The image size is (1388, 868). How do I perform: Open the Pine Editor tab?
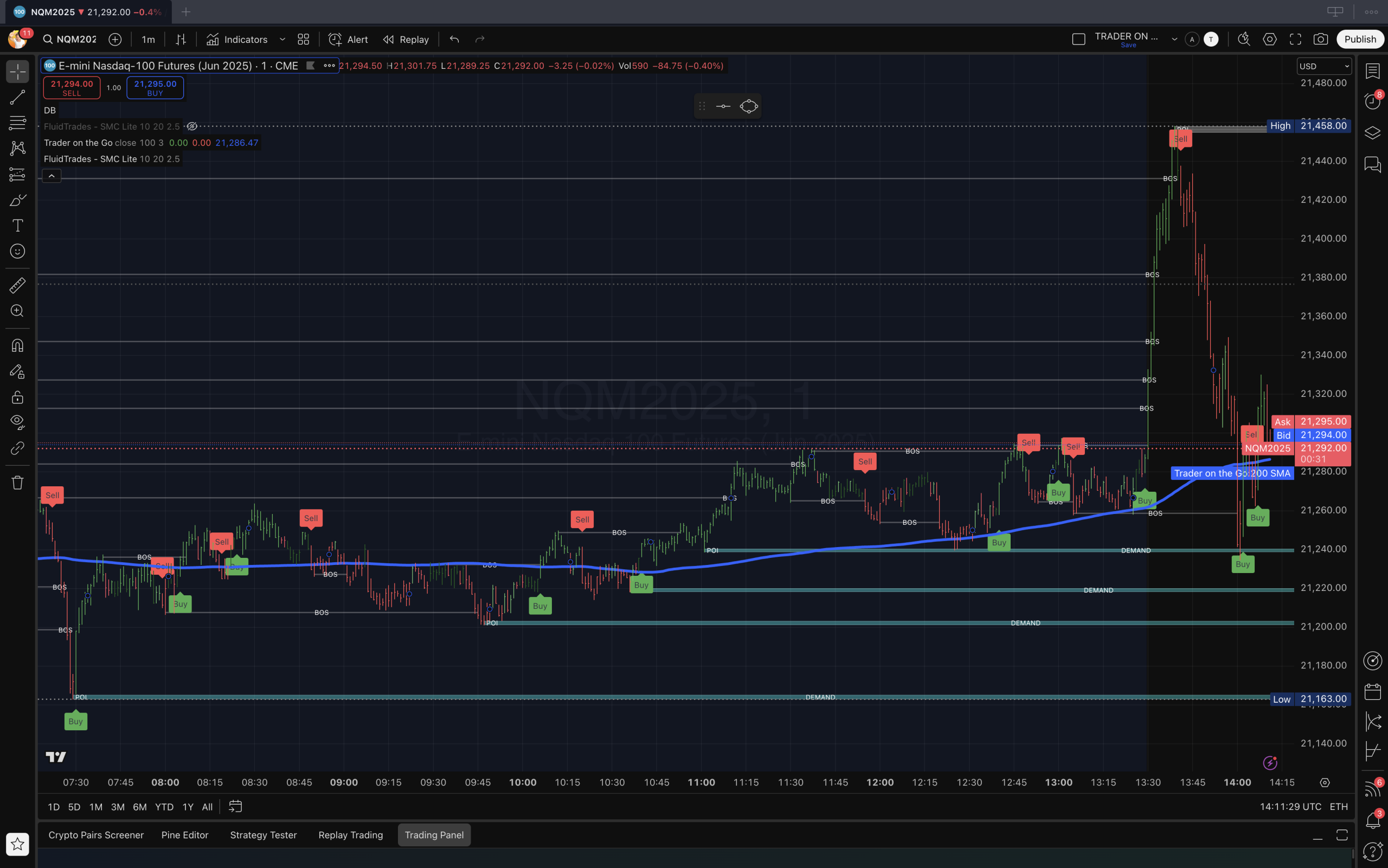185,835
